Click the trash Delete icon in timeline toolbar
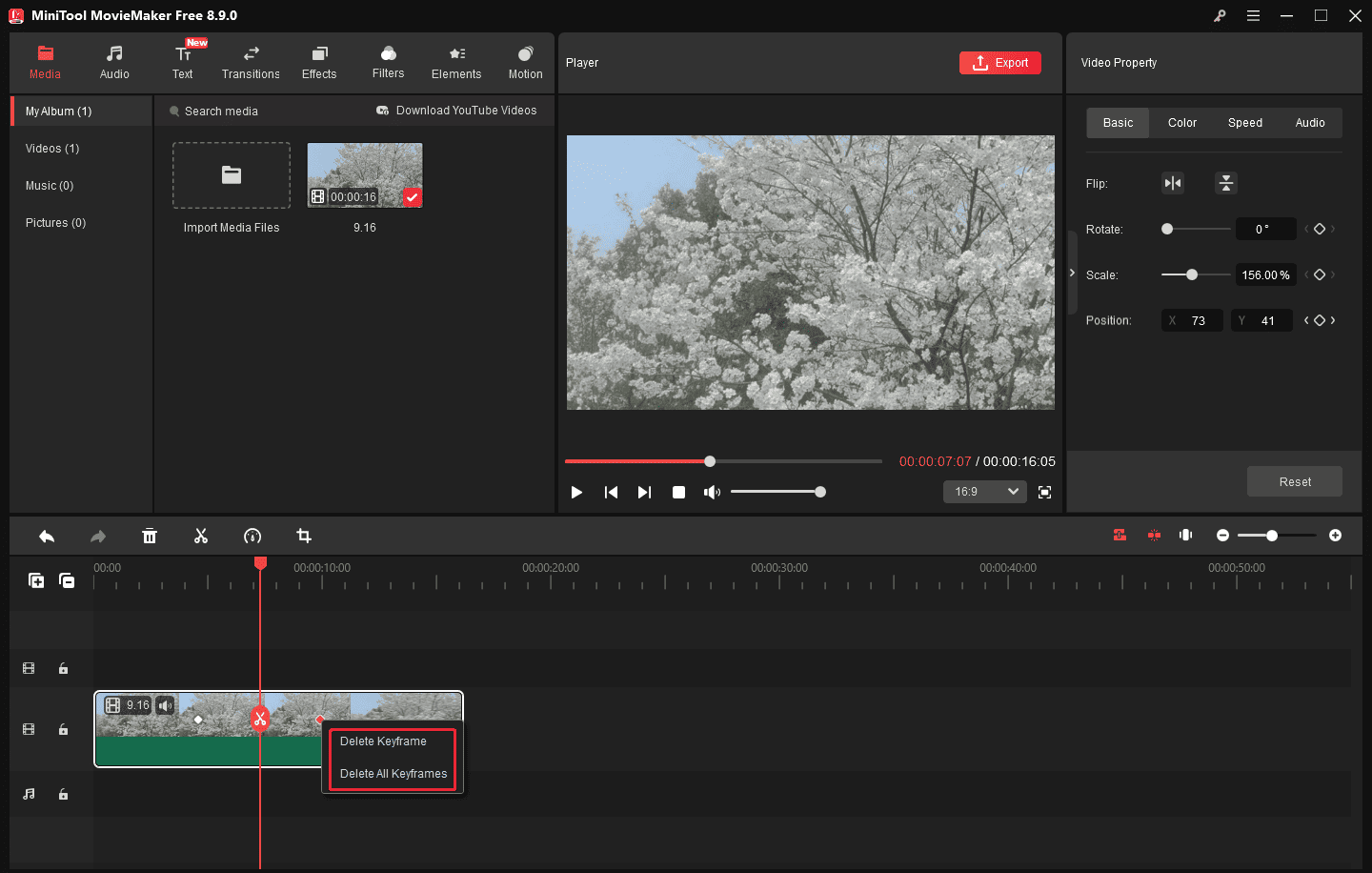Viewport: 1372px width, 873px height. click(x=150, y=537)
